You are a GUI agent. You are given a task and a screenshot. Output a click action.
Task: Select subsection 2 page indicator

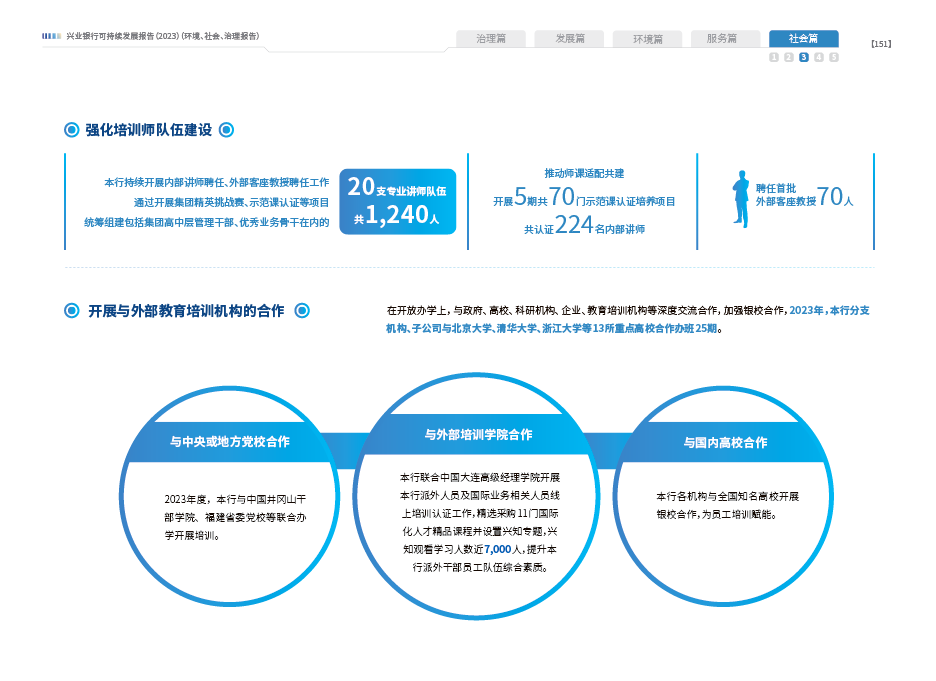[789, 57]
